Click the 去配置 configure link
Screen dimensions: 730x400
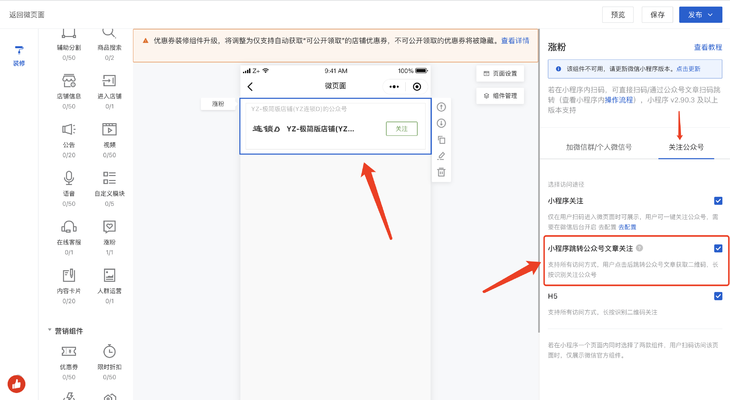point(627,227)
